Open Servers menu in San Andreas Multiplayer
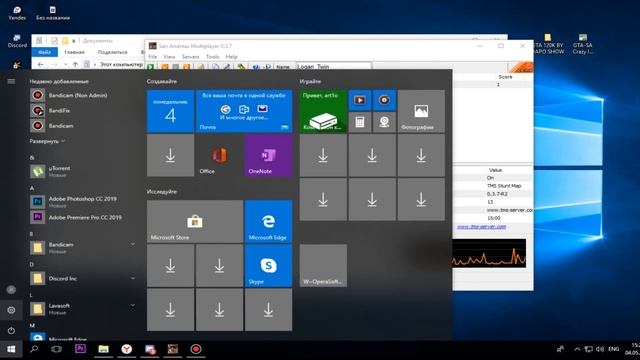640x360 pixels. tap(191, 57)
